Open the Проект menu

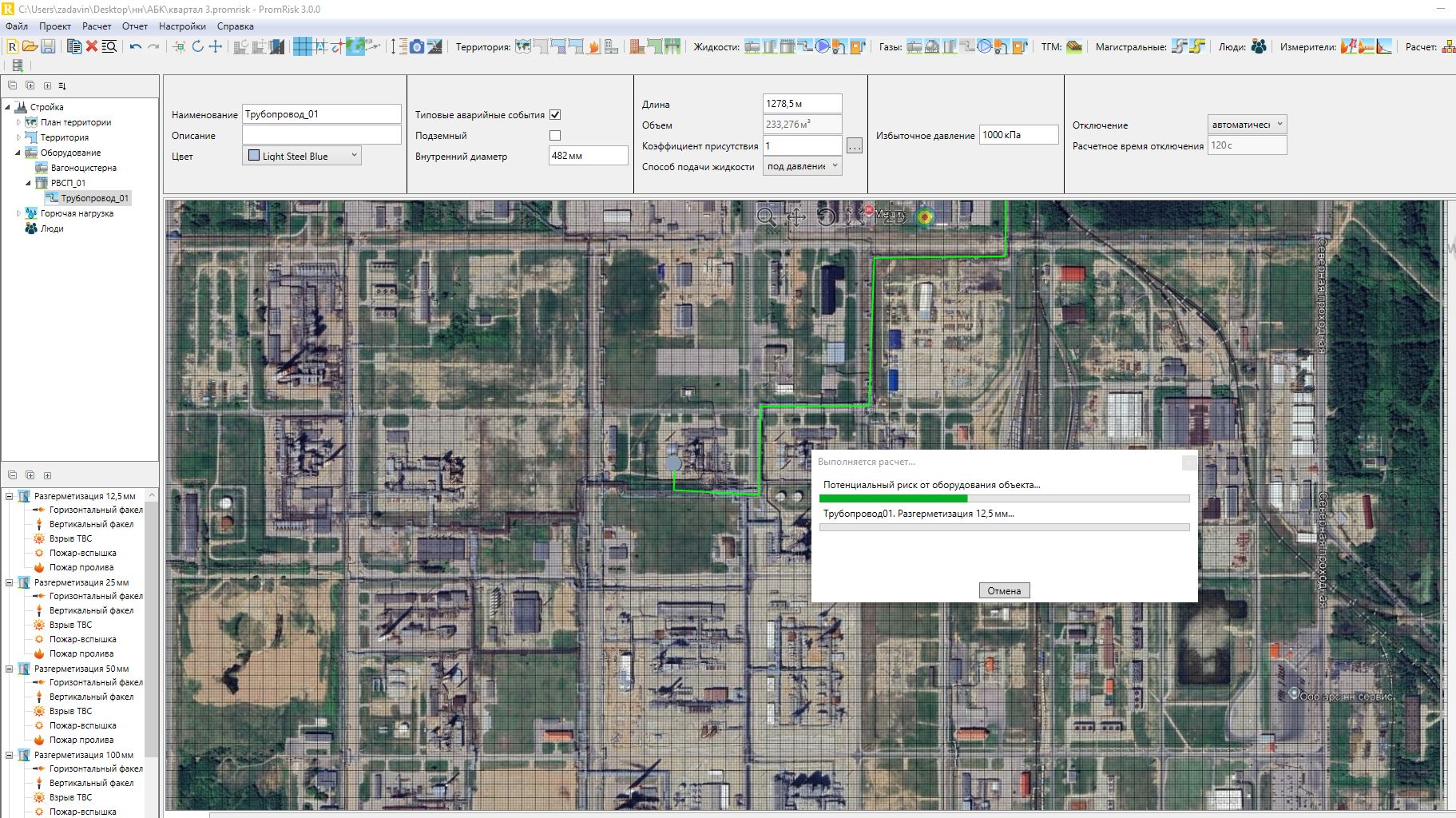tap(55, 26)
